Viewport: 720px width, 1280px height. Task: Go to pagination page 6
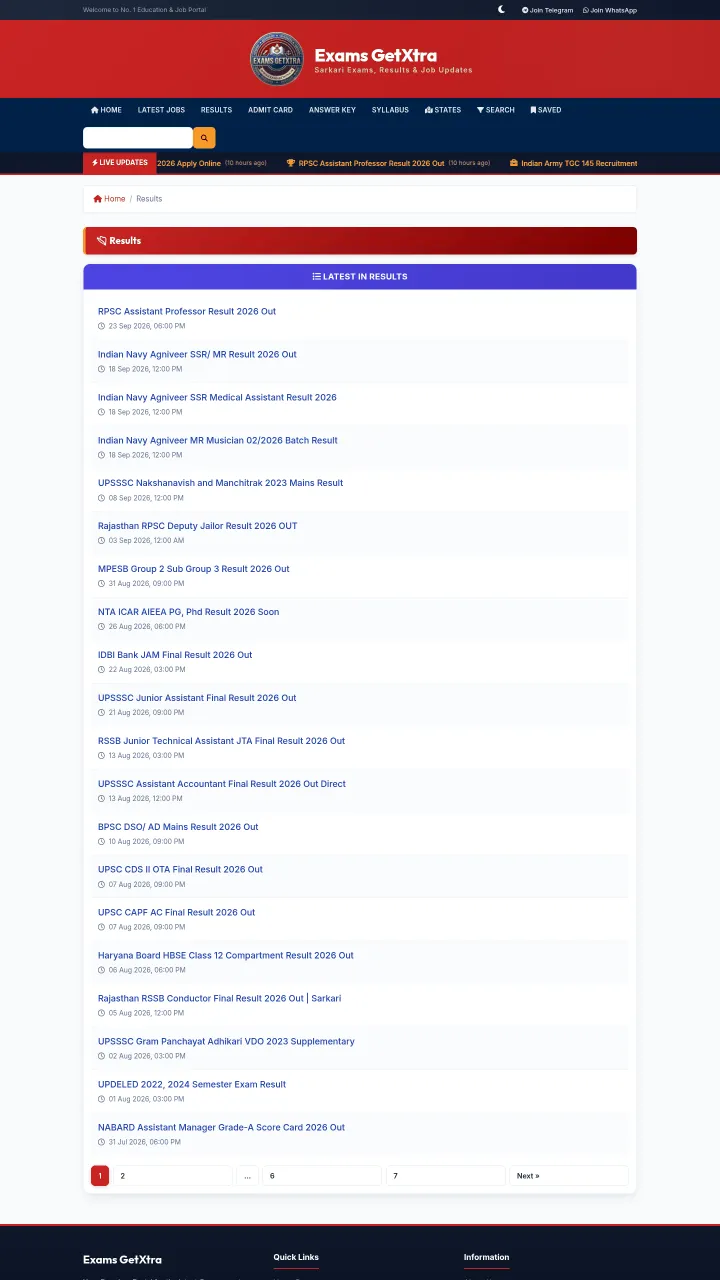322,1176
